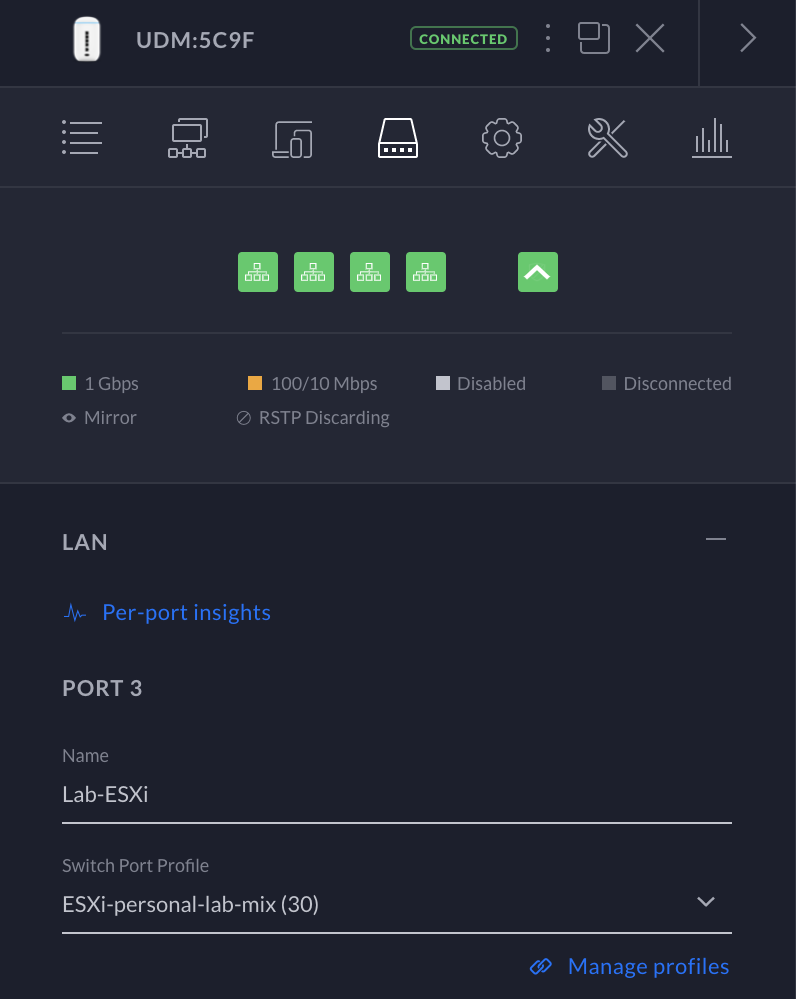This screenshot has height=999, width=796.
Task: Click the port Name field Lab-ESXi
Action: (x=396, y=795)
